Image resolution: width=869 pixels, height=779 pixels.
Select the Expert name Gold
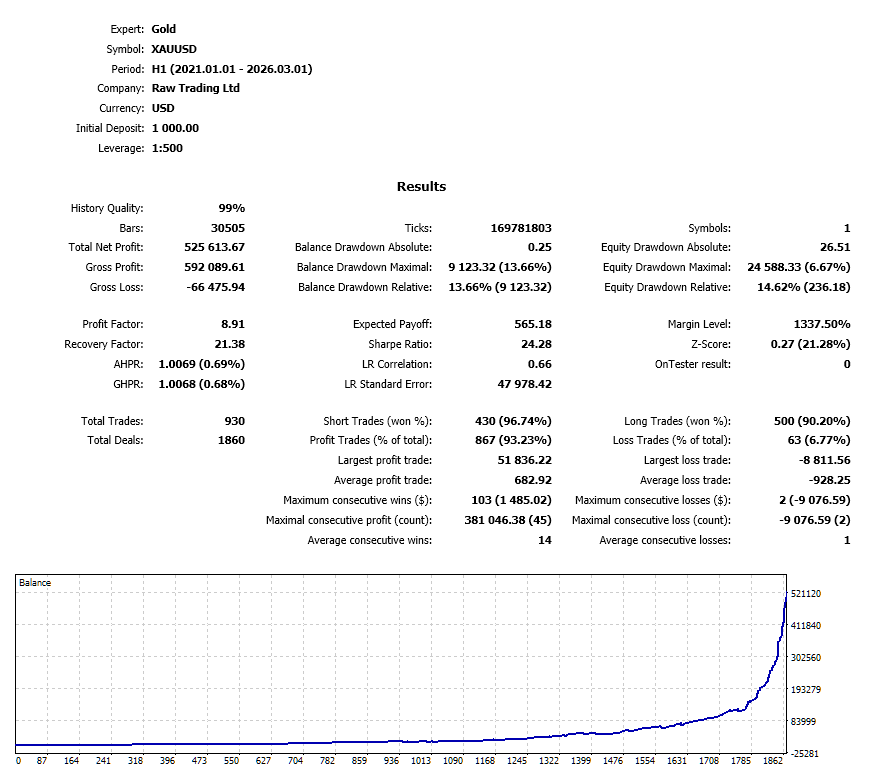point(163,29)
